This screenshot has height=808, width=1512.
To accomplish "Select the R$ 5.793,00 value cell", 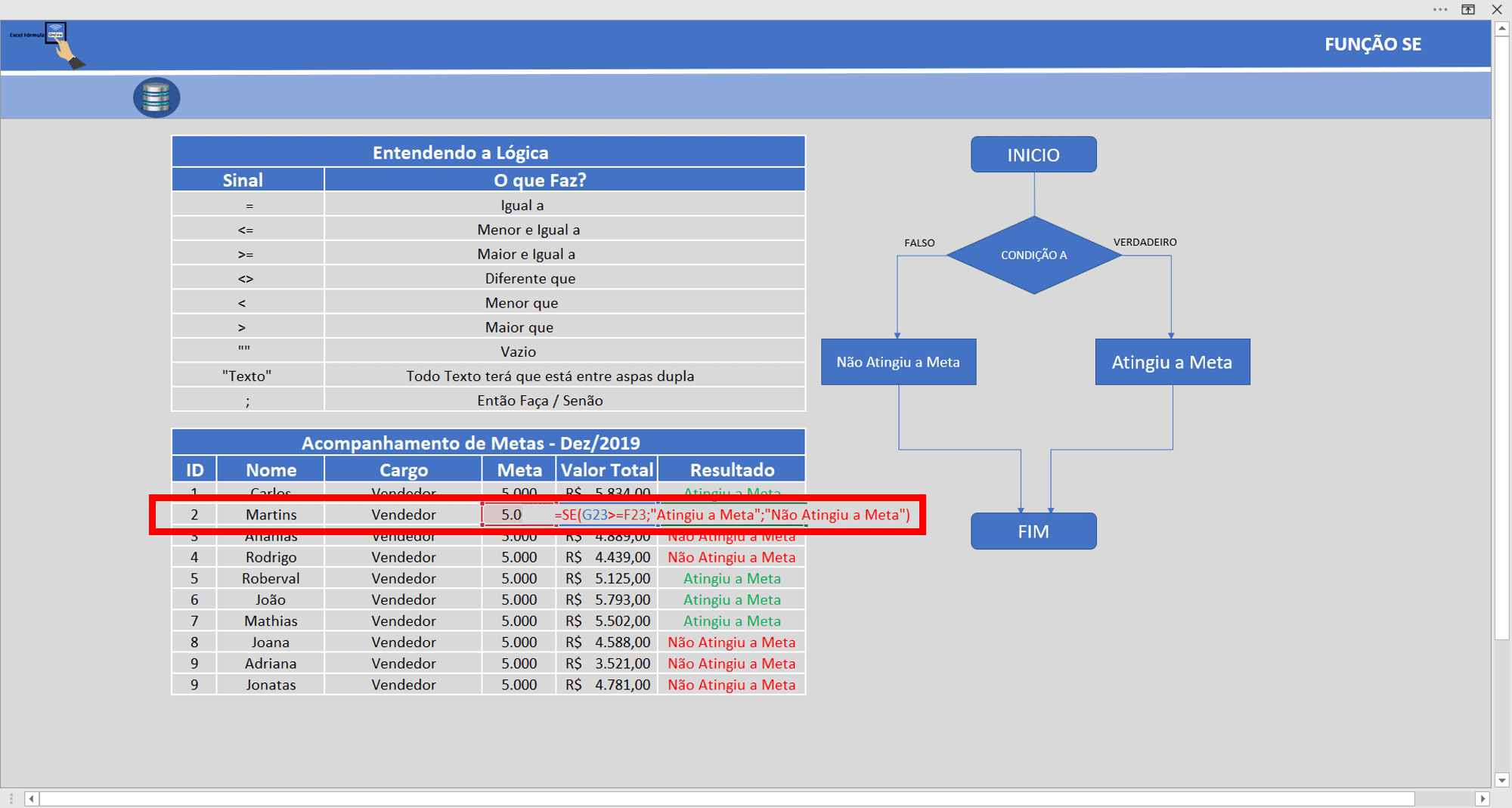I will click(607, 599).
